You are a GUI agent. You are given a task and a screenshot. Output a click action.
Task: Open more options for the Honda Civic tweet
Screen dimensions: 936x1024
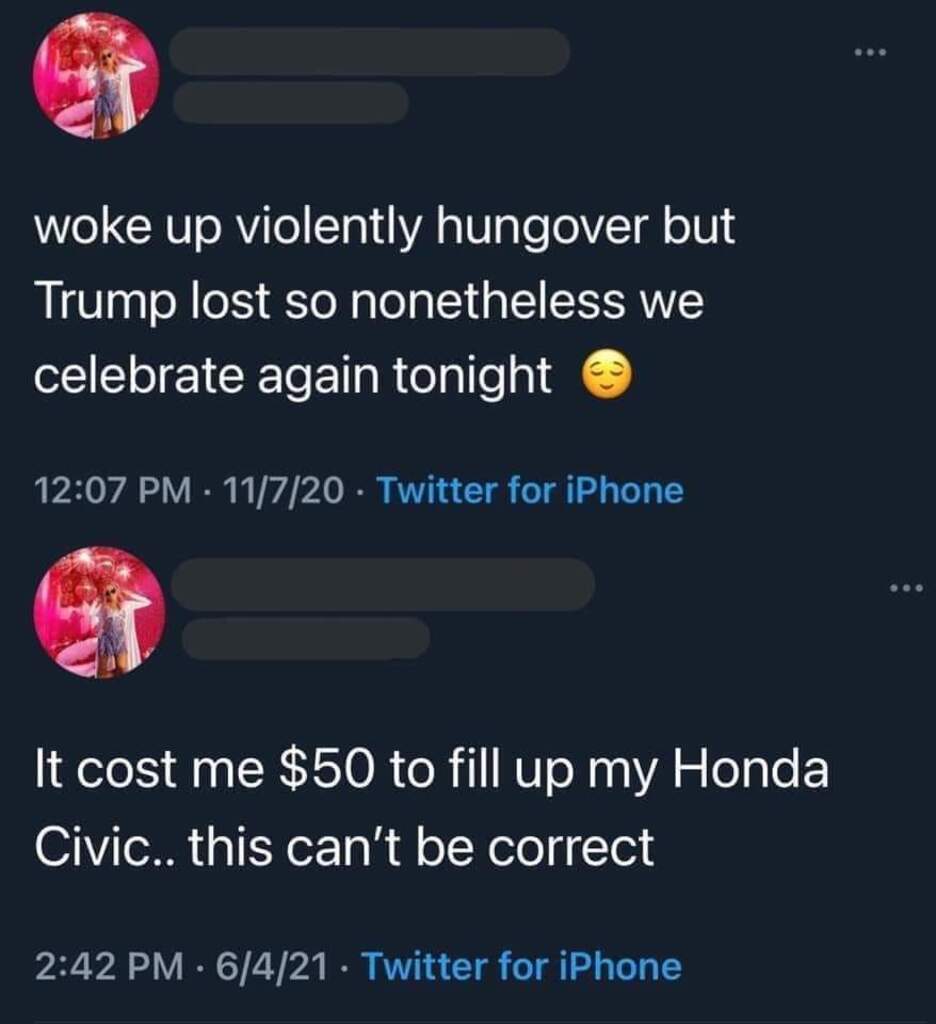pyautogui.click(x=906, y=588)
